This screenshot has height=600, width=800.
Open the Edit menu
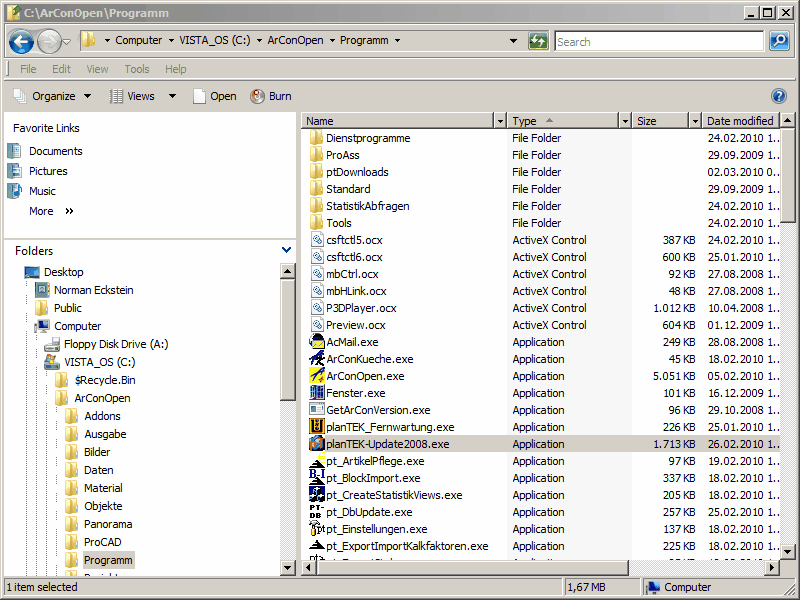62,69
